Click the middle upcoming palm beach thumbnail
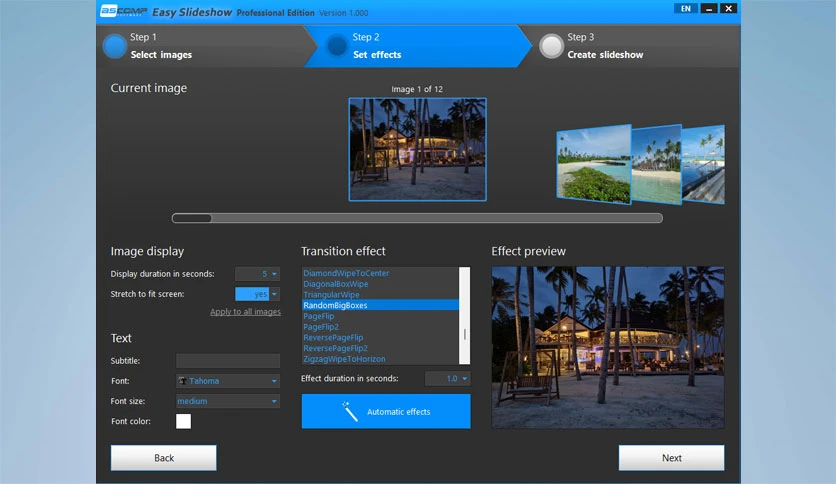This screenshot has width=836, height=484. click(x=656, y=164)
